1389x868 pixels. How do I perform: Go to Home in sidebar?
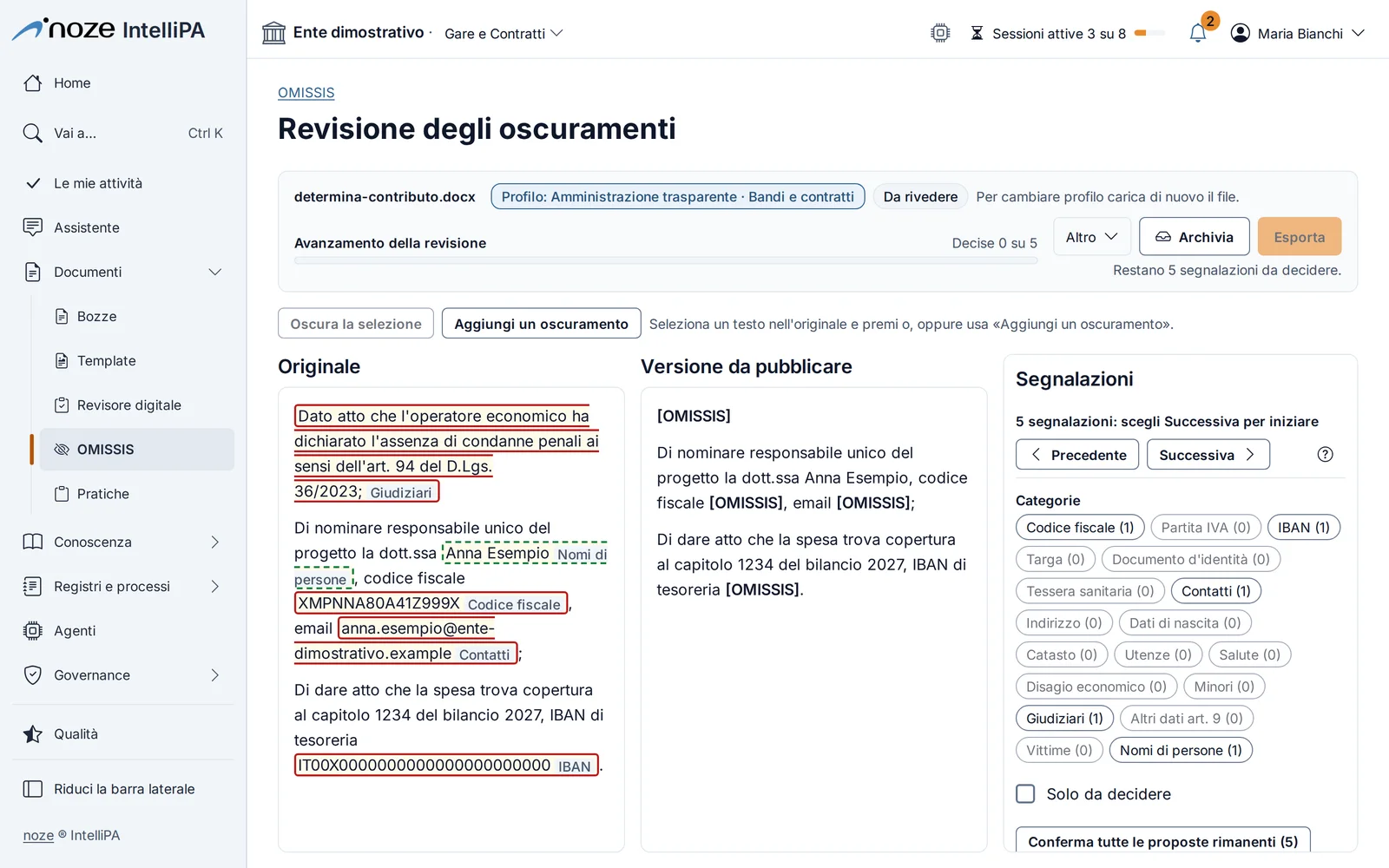(123, 83)
